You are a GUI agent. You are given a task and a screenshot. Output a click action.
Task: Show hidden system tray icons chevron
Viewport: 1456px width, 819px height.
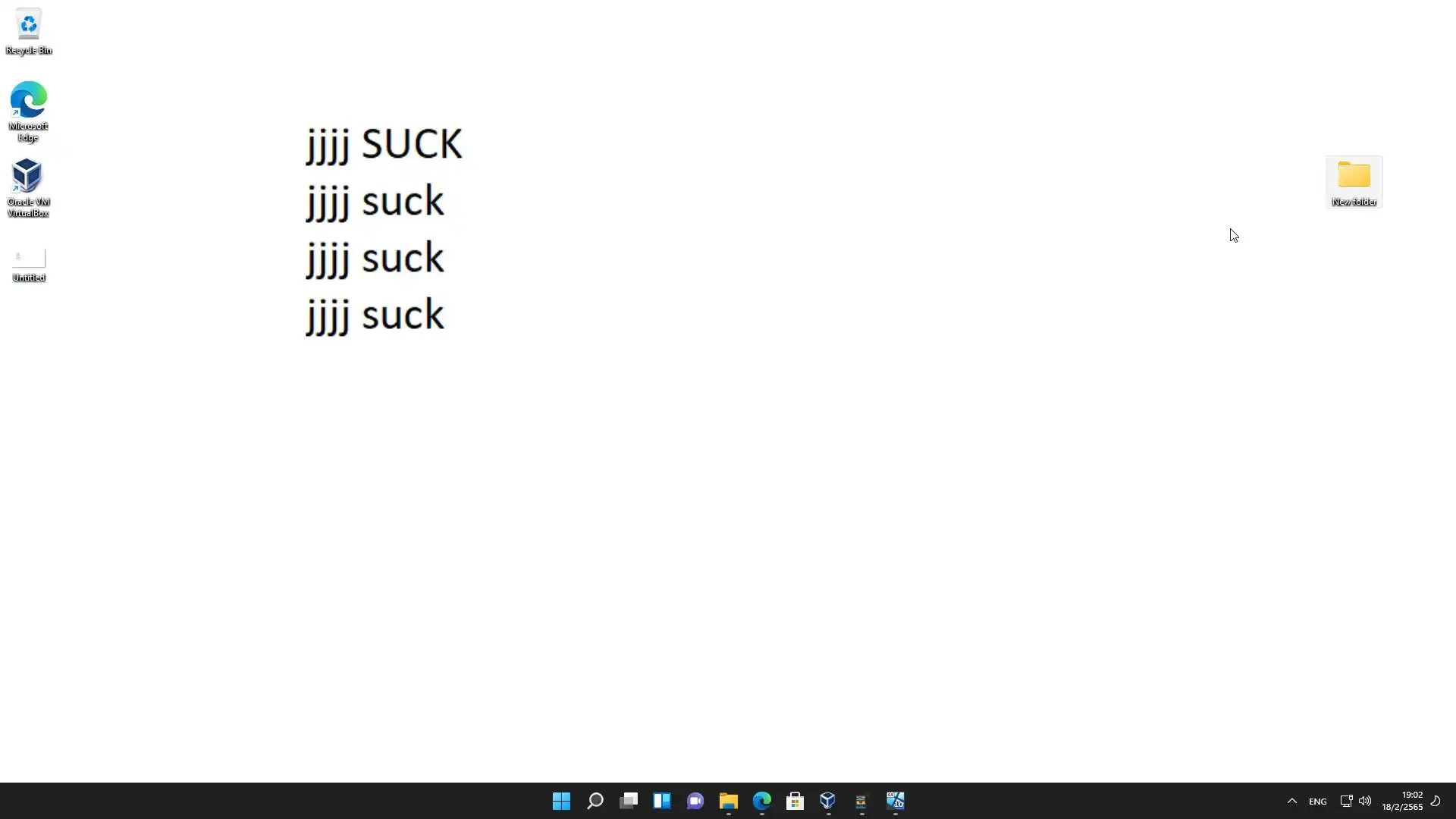coord(1292,801)
